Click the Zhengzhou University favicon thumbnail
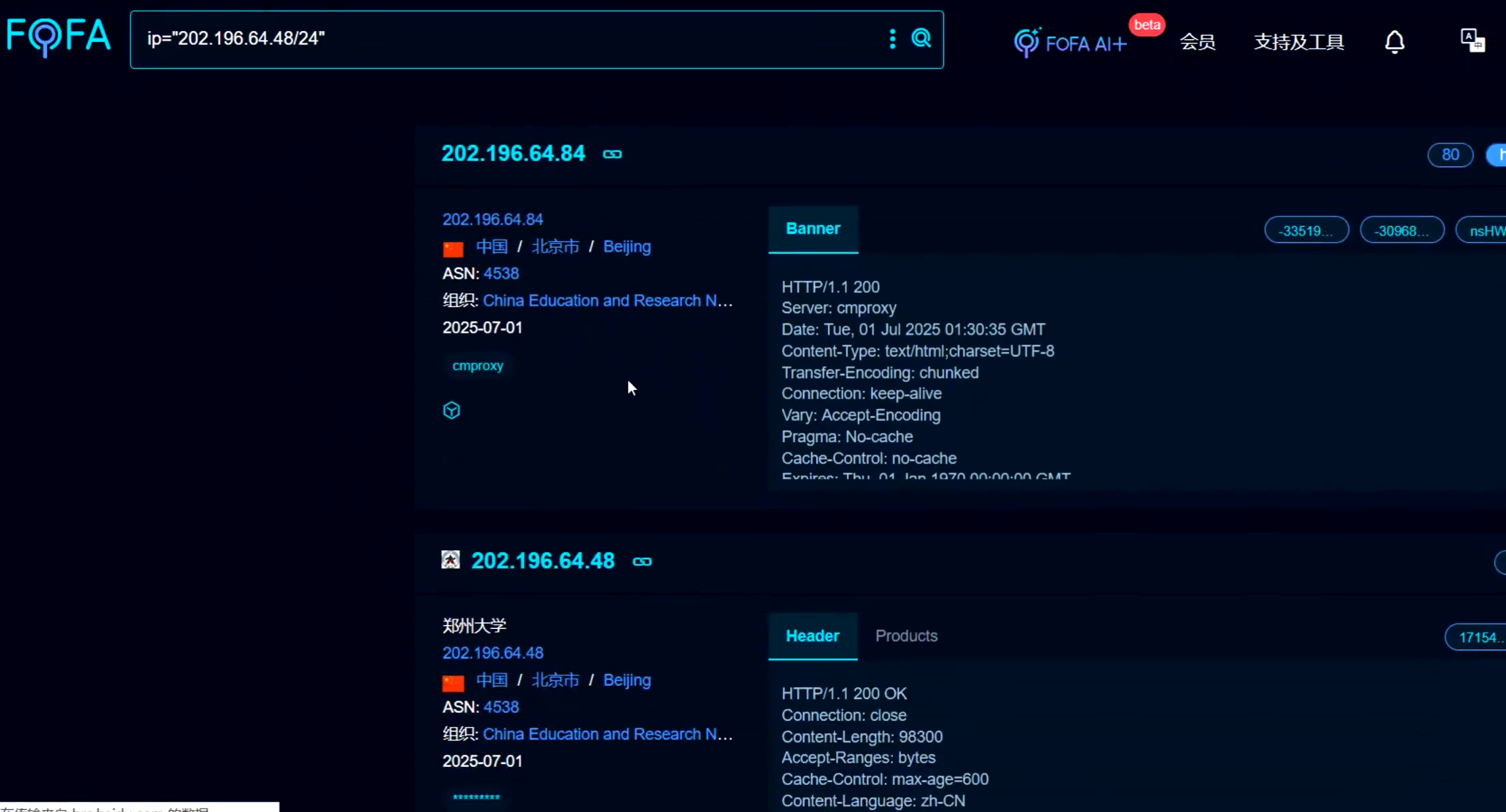1506x812 pixels. pos(450,560)
